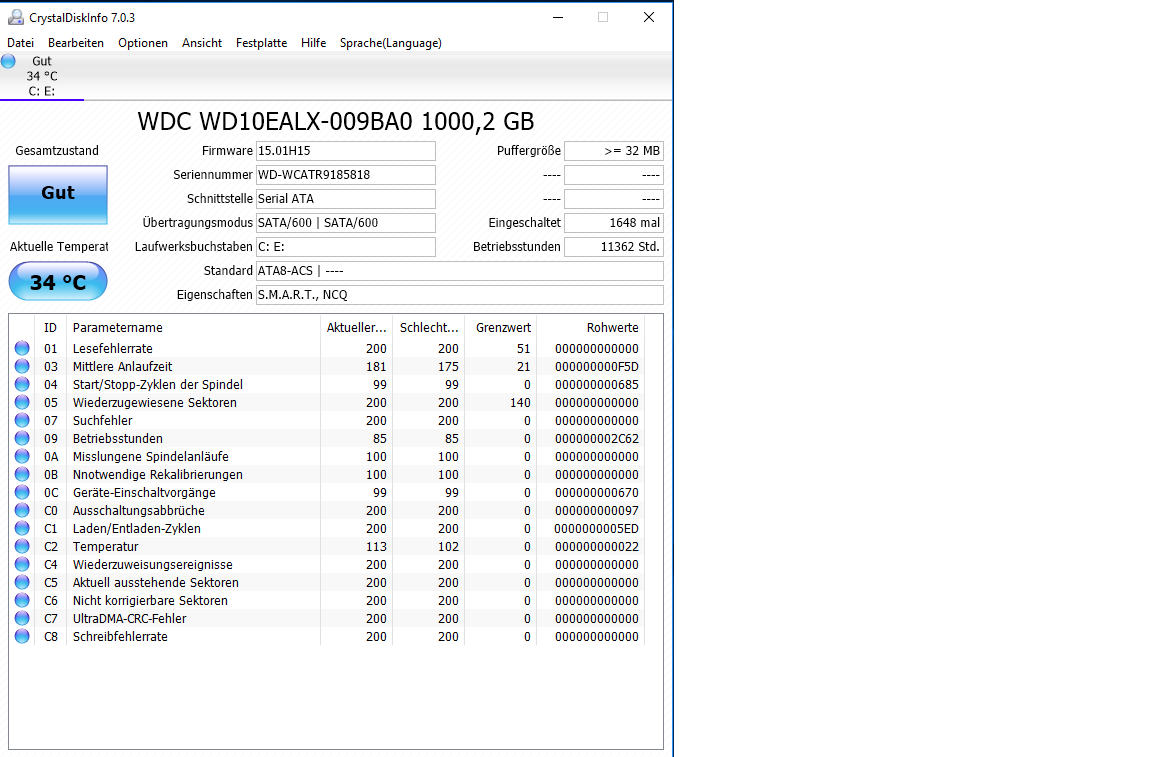The image size is (1152, 757).
Task: Click the Rohwerte column header
Action: point(591,328)
